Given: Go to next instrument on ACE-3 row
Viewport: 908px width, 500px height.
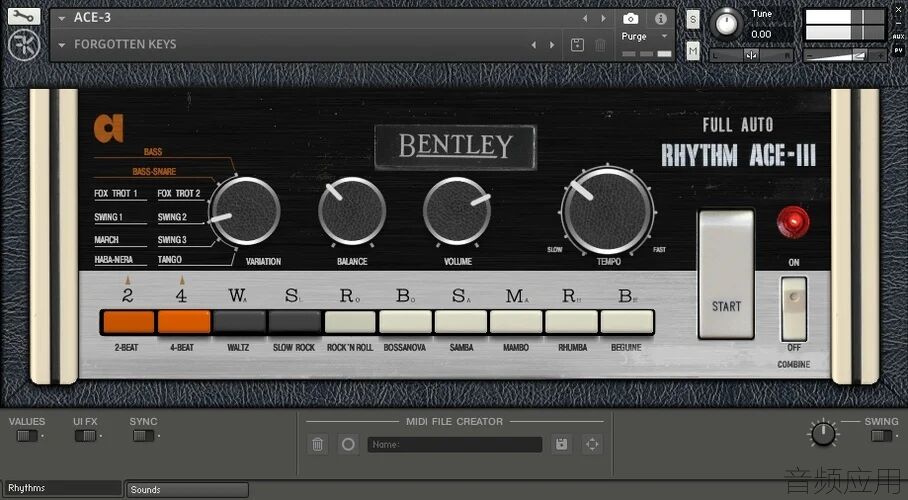Looking at the screenshot, I should [x=603, y=19].
